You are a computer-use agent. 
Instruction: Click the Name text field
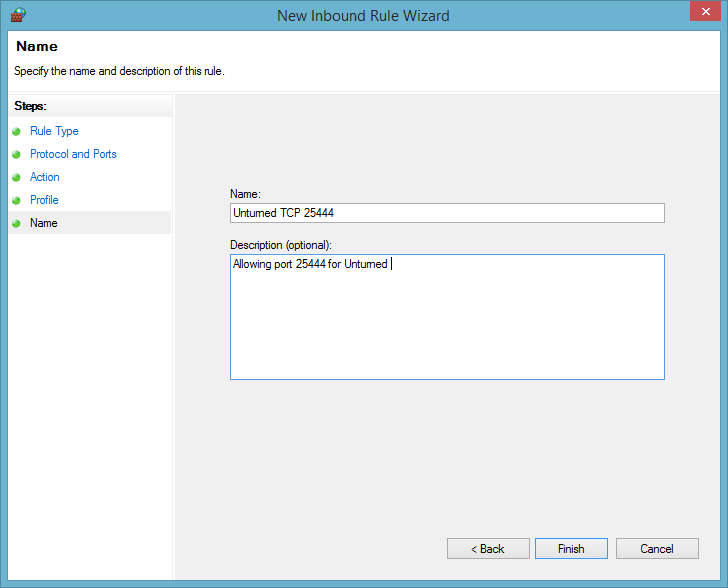[x=447, y=213]
